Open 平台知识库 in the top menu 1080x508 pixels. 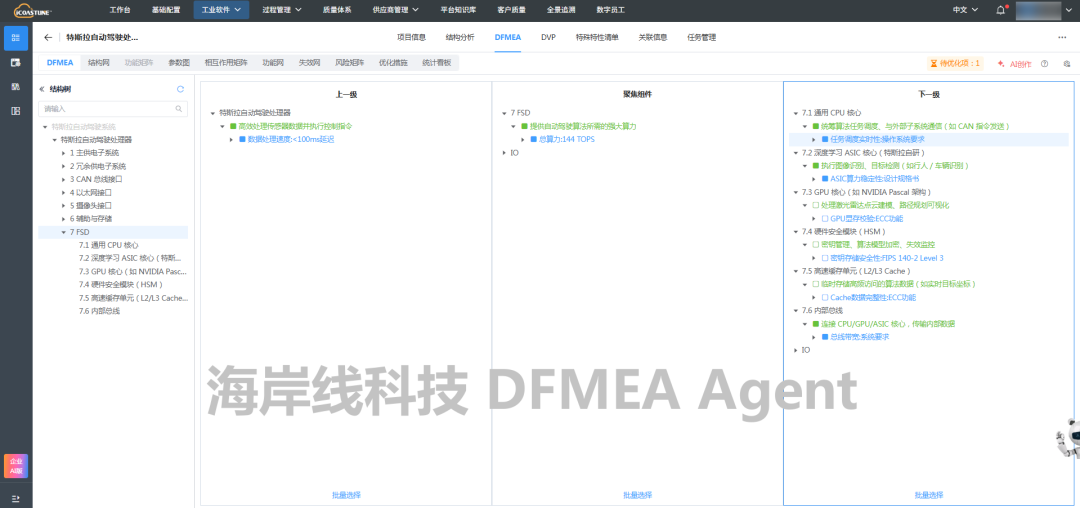pyautogui.click(x=458, y=10)
